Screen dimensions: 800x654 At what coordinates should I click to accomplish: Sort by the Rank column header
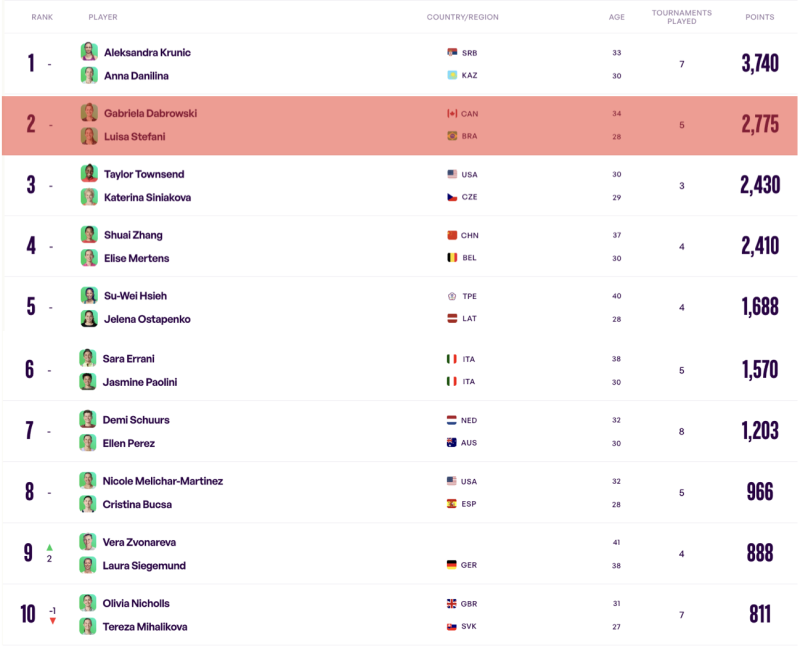(x=42, y=17)
